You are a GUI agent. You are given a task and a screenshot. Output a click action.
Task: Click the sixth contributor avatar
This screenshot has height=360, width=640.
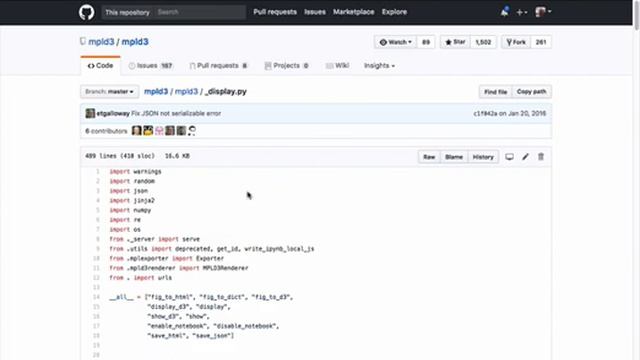point(192,131)
